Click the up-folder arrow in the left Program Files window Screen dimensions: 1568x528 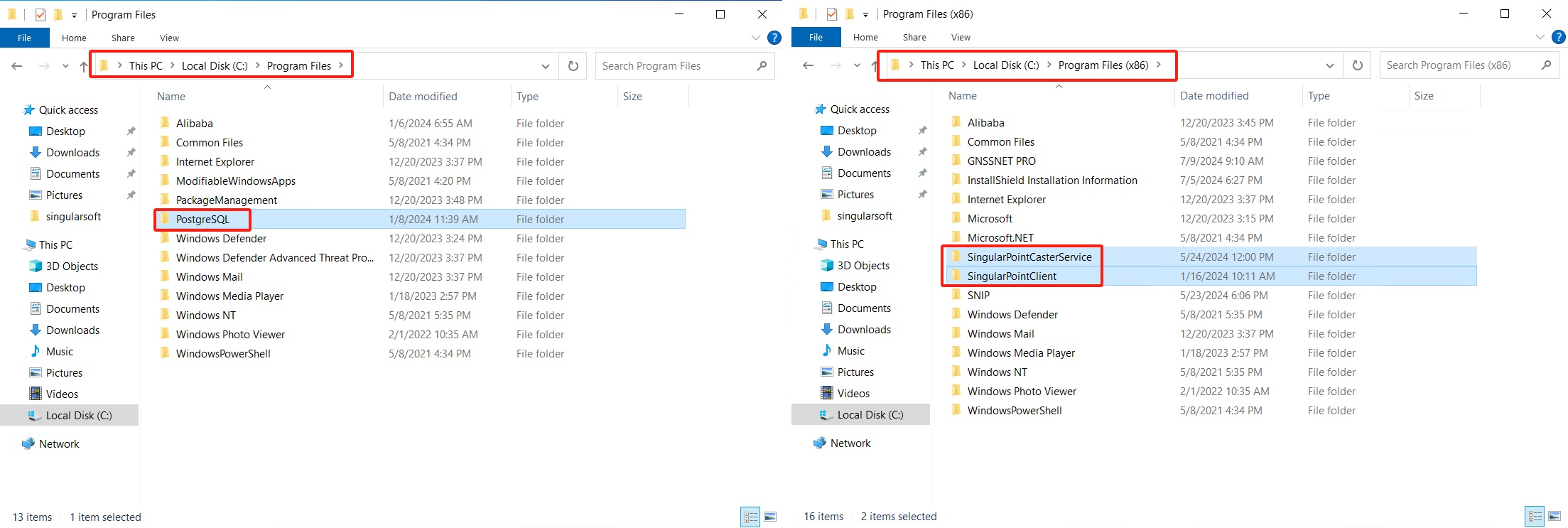pyautogui.click(x=84, y=66)
